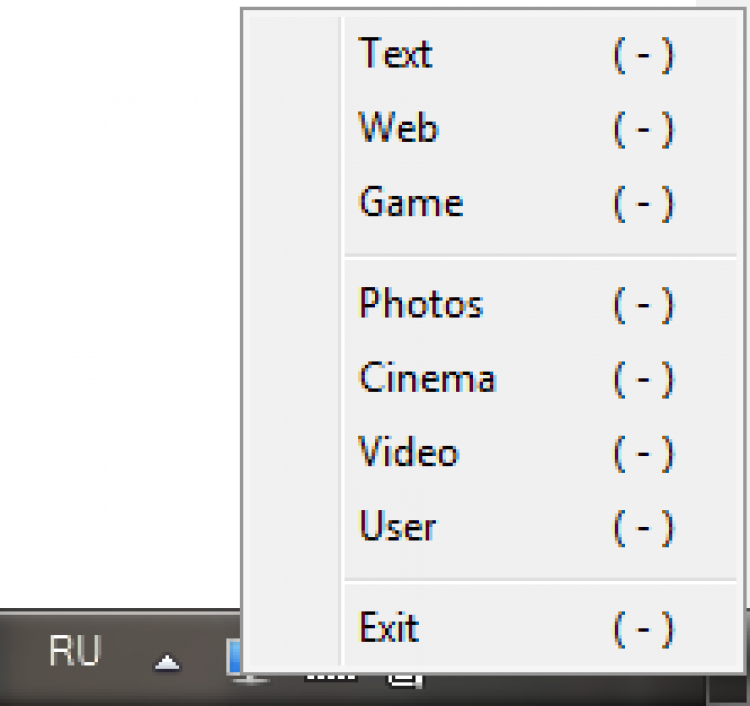Click Exit in the tray menu
750x706 pixels.
[389, 628]
